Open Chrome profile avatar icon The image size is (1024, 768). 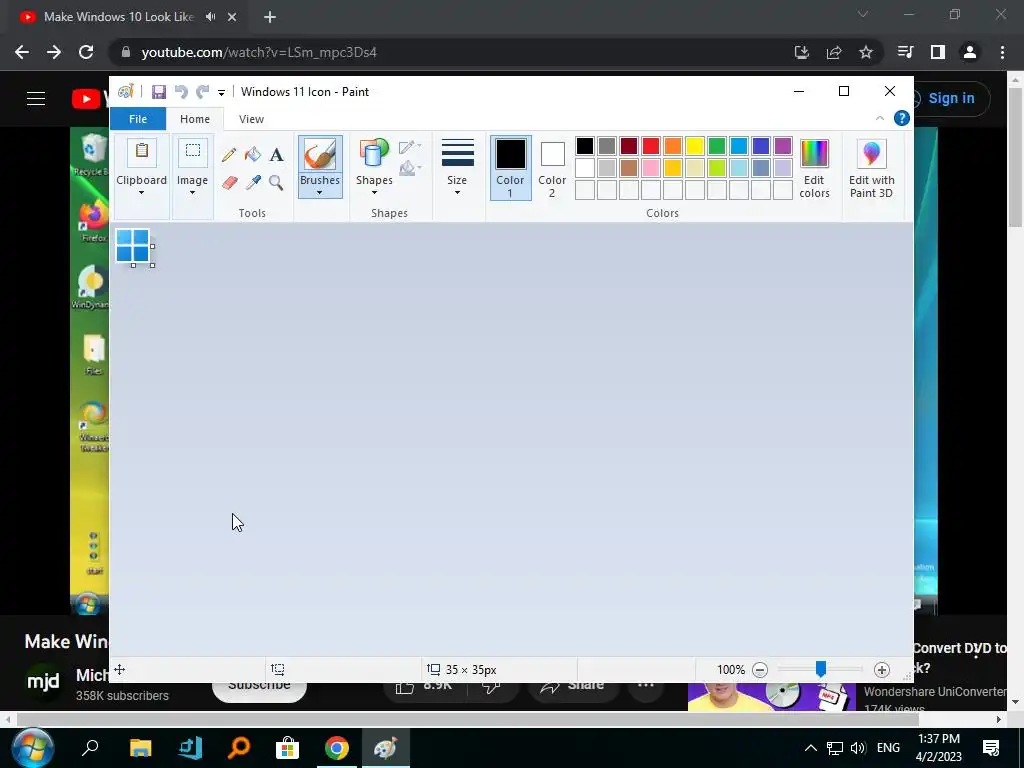click(970, 52)
